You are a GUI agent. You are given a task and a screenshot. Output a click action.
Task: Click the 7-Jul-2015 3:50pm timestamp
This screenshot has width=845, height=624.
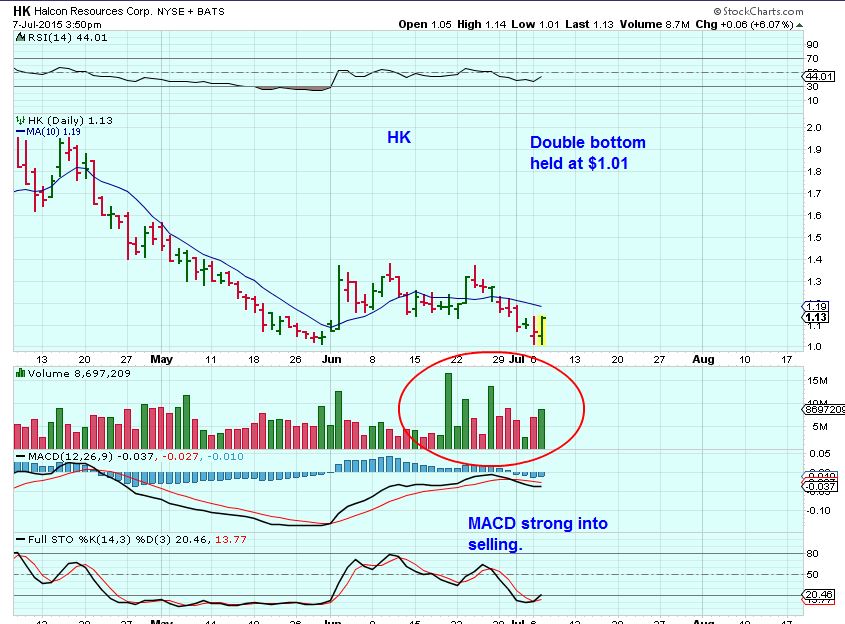click(57, 25)
